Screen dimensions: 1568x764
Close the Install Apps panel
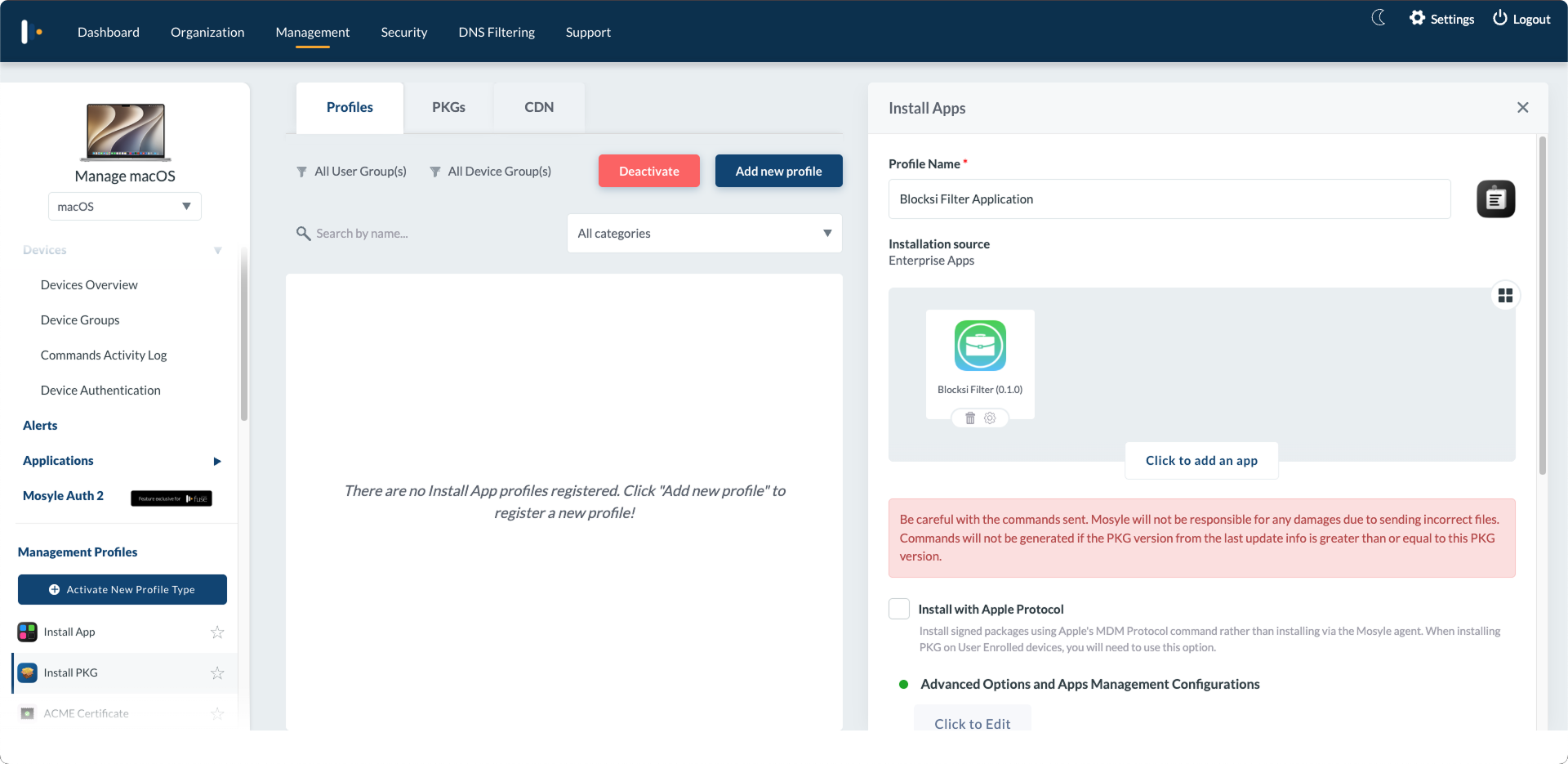pyautogui.click(x=1523, y=108)
